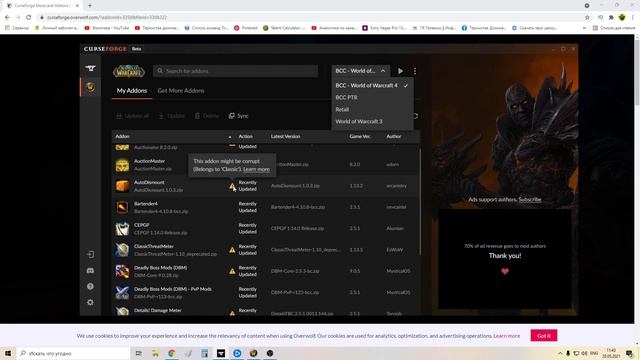640x360 pixels.
Task: Open the three-dot more options menu
Action: [x=415, y=71]
